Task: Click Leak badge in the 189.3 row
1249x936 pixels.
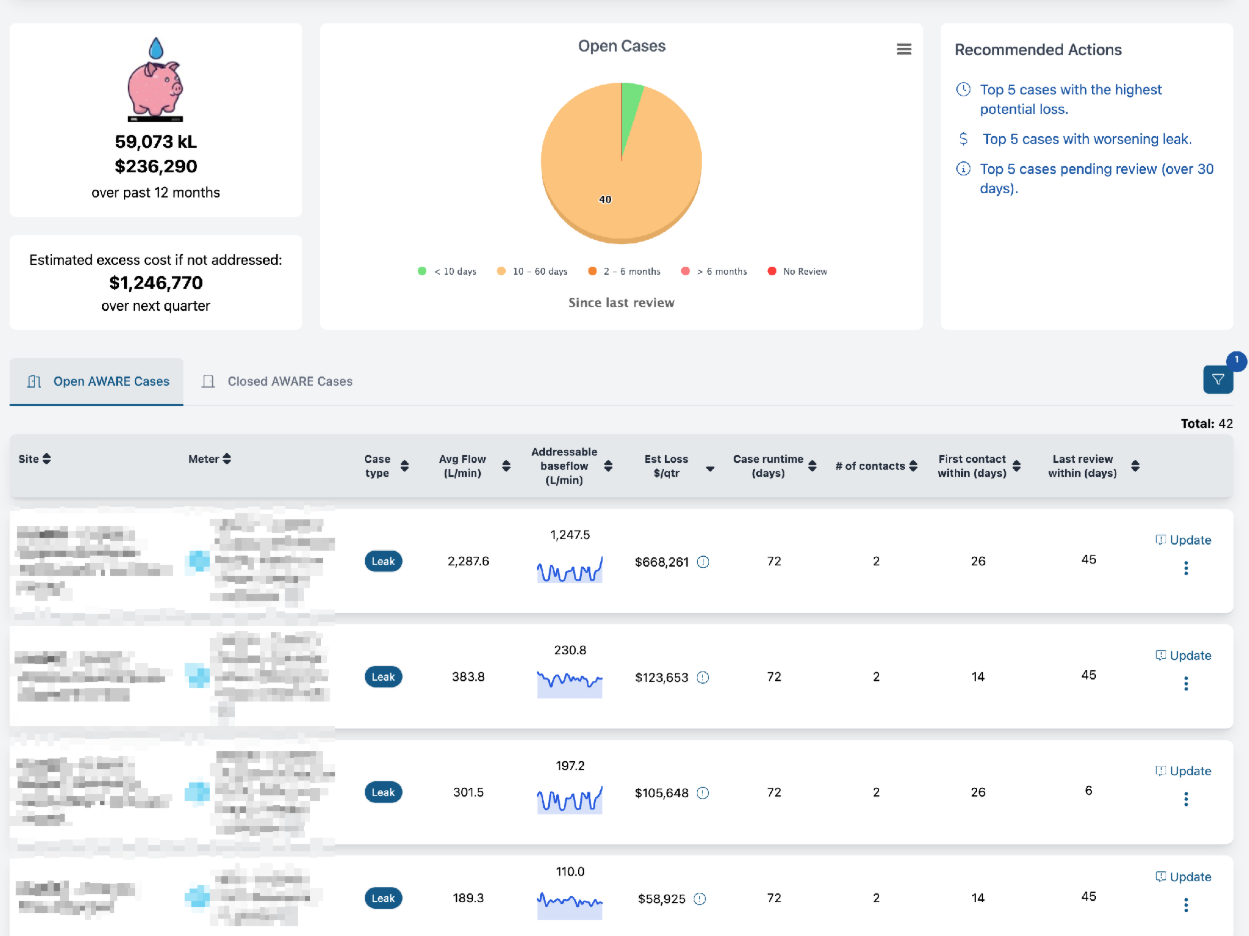Action: [x=383, y=898]
